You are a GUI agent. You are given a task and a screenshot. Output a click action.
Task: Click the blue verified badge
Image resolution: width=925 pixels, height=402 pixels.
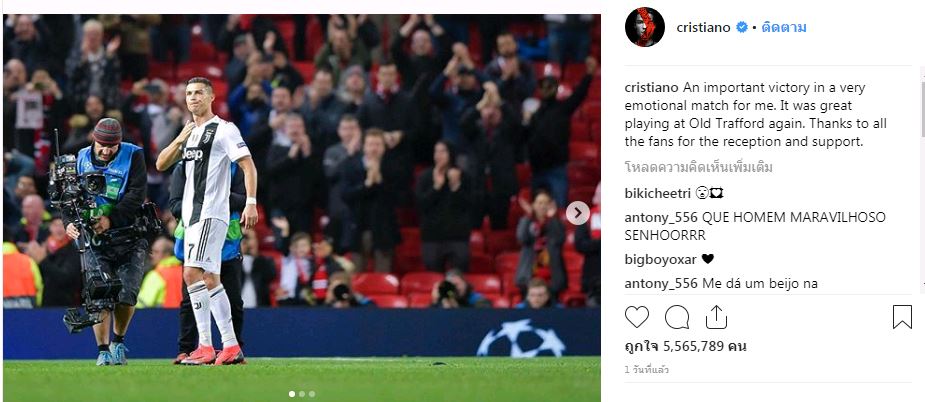(x=742, y=28)
